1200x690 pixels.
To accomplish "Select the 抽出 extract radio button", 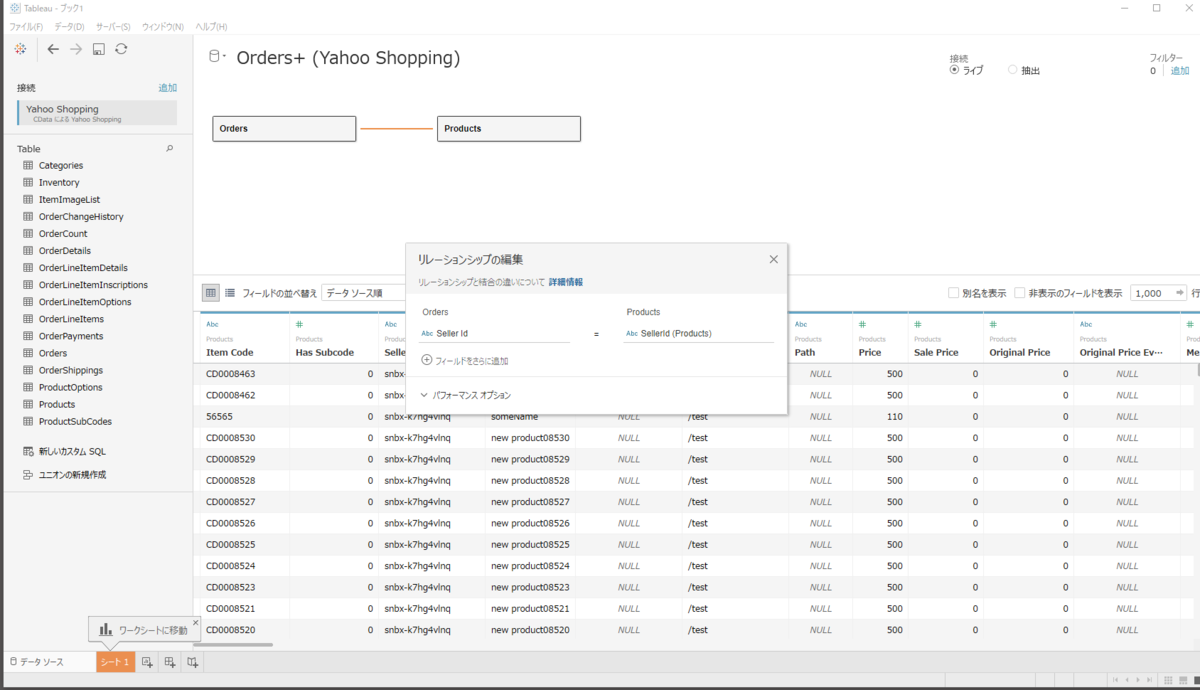I will [x=1012, y=70].
